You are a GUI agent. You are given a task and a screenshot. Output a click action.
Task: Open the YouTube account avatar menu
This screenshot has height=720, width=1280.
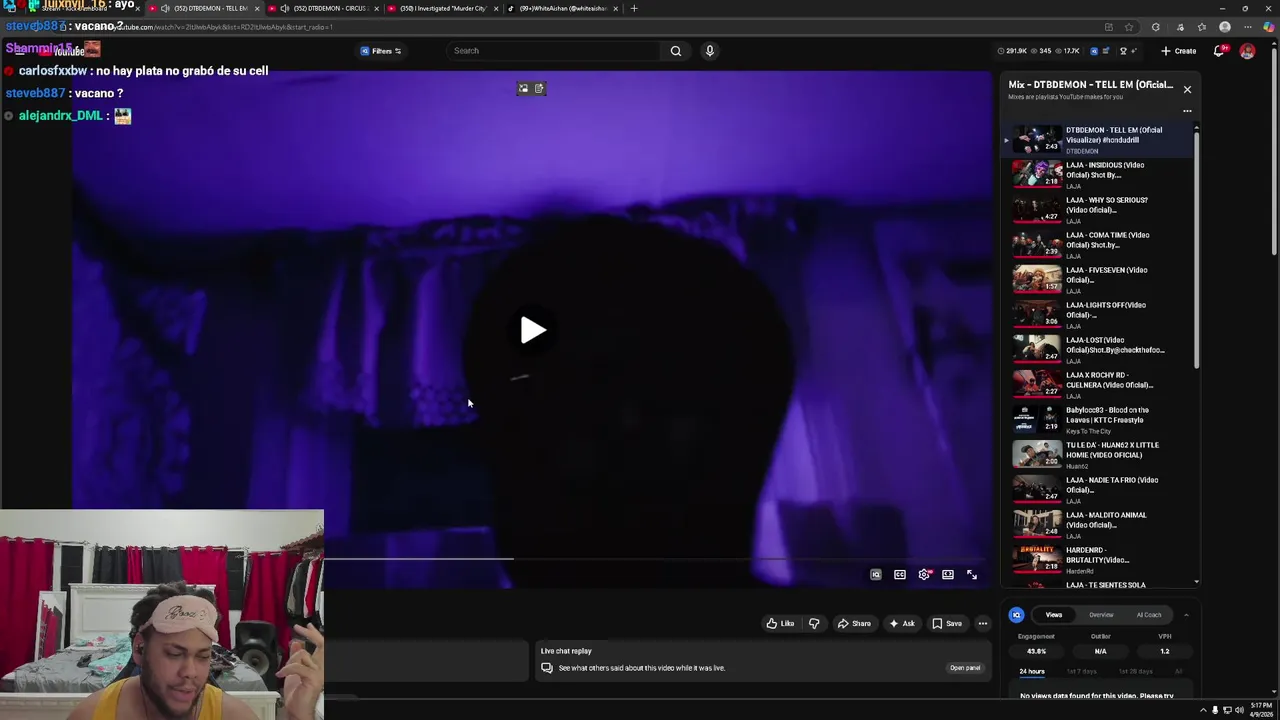coord(1247,51)
